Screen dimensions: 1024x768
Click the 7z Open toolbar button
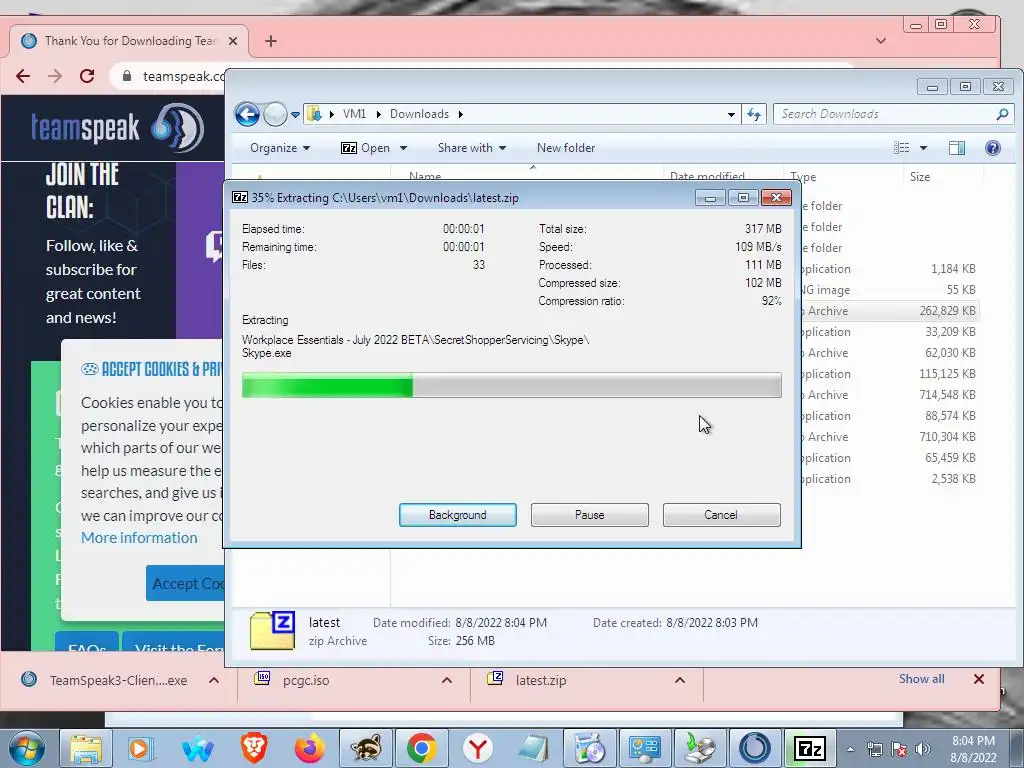coord(365,148)
